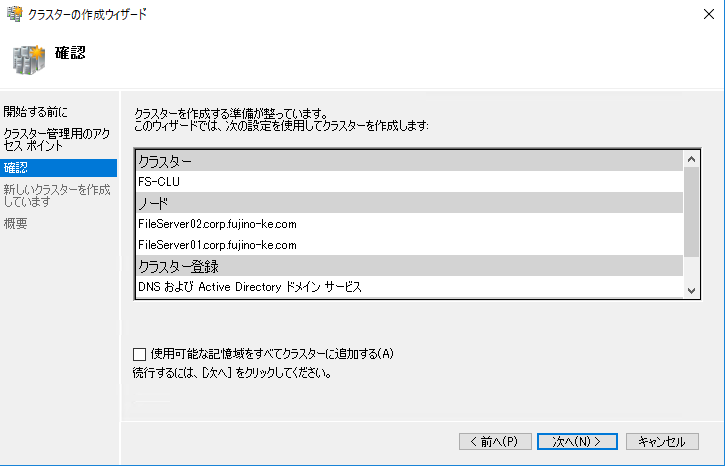
Task: Select 新しいクラスターを作成しています step
Action: 56,196
